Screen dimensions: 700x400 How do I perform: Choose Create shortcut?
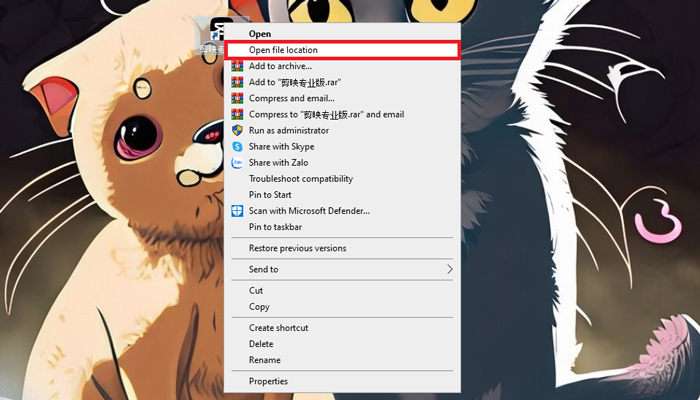click(342, 328)
